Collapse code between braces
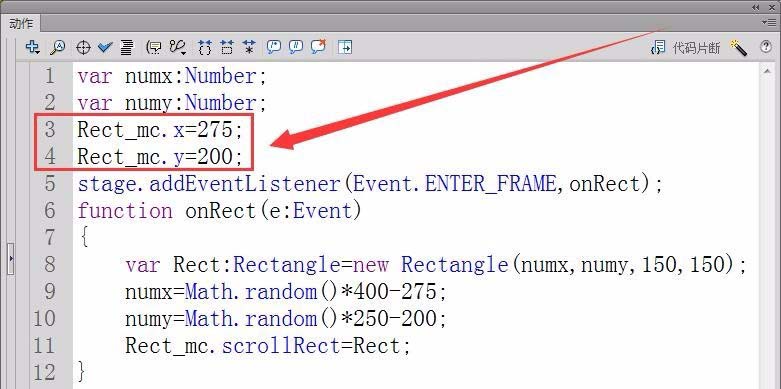Screen dimensions: 781x389 [205, 48]
